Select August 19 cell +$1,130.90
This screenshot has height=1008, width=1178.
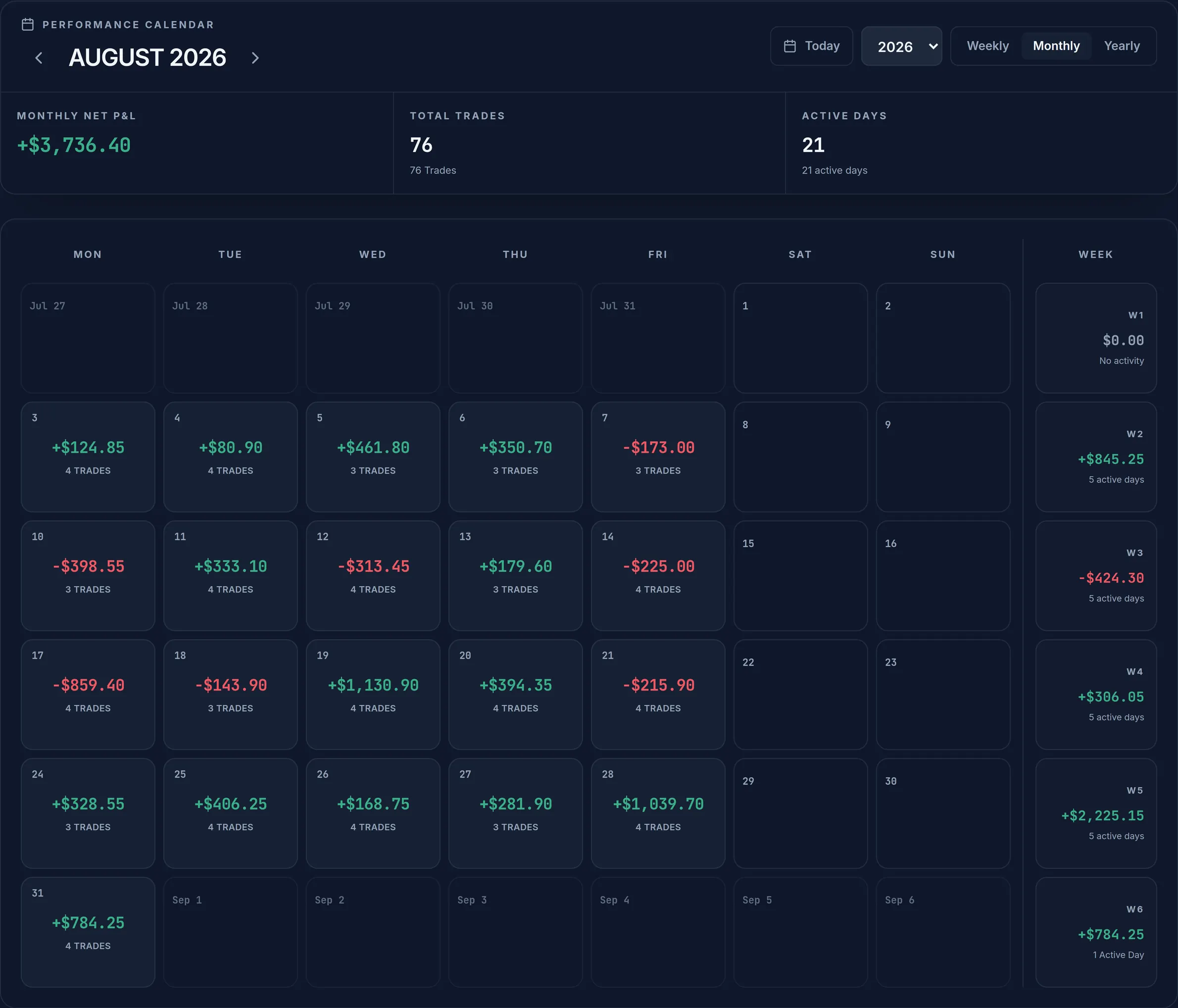[373, 695]
